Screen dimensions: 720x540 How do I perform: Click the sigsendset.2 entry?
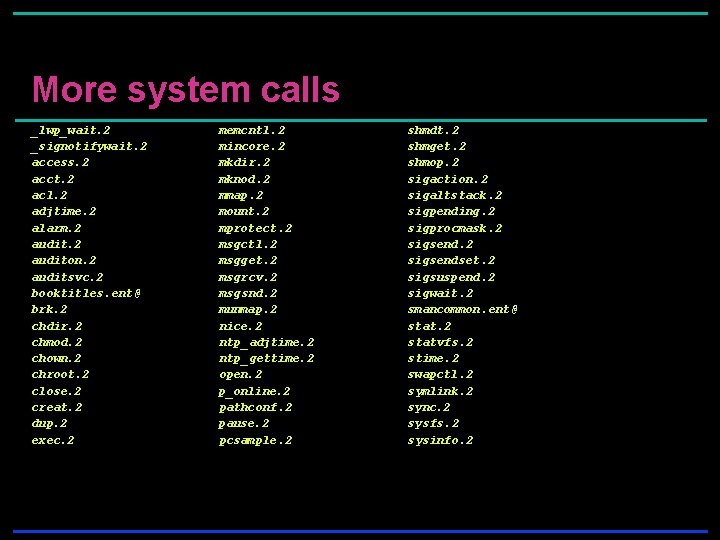(451, 261)
